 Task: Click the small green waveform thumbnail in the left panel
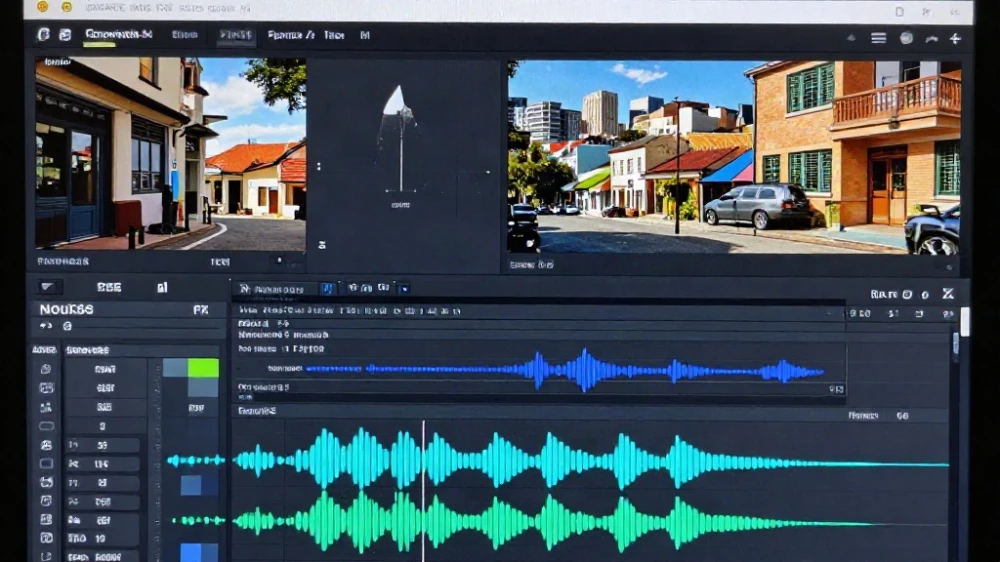click(x=198, y=521)
